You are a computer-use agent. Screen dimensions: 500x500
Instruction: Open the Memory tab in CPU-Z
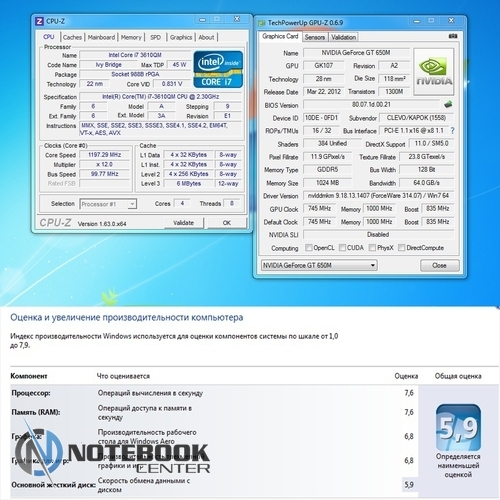[131, 37]
